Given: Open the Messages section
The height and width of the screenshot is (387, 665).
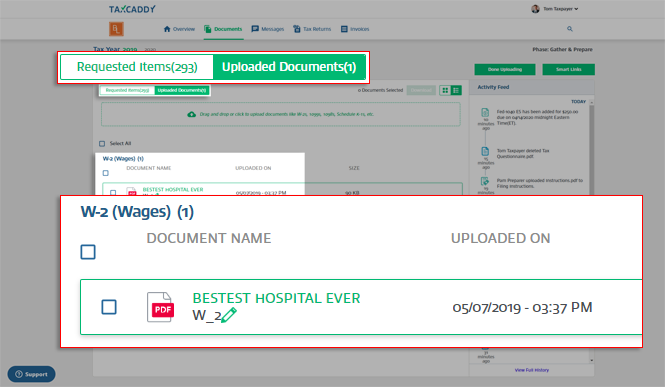Looking at the screenshot, I should click(268, 29).
